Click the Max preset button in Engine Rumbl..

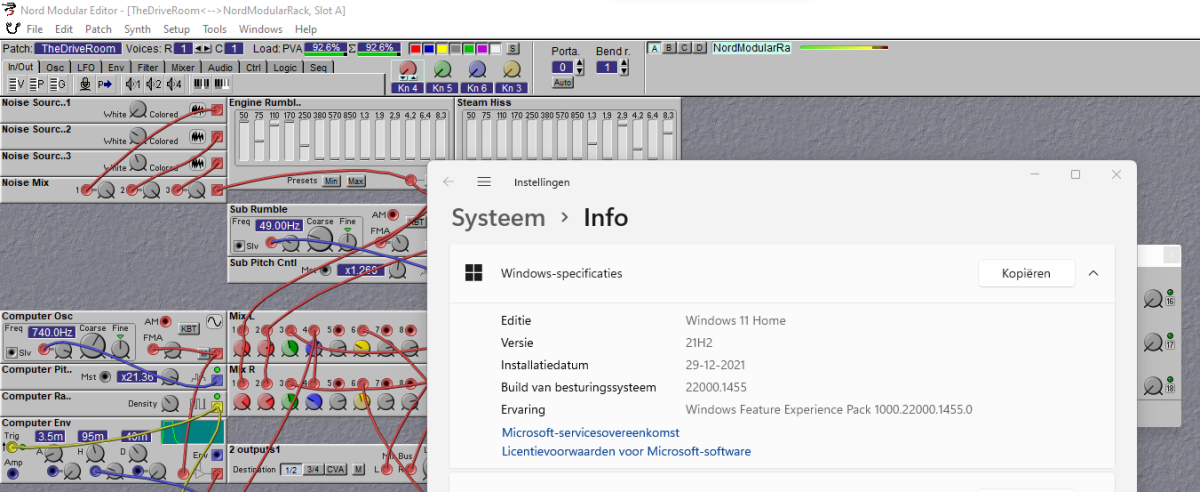click(356, 181)
